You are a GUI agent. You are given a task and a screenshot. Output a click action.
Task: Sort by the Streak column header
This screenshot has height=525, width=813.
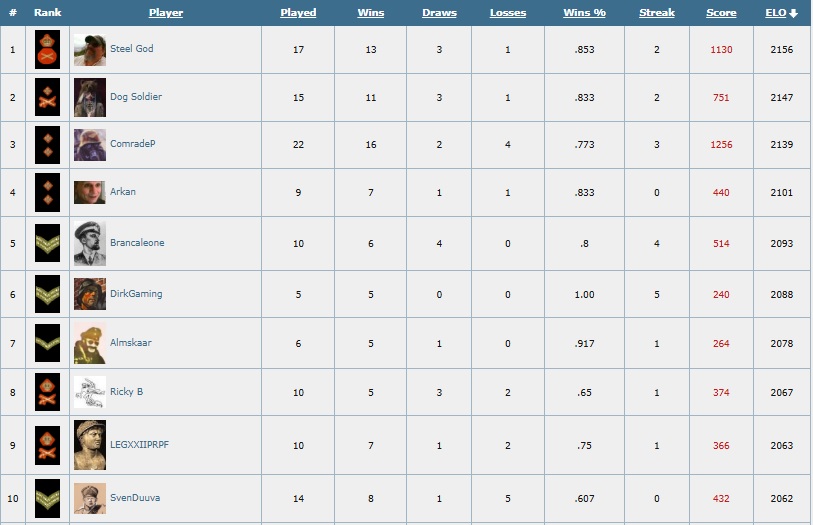[657, 13]
